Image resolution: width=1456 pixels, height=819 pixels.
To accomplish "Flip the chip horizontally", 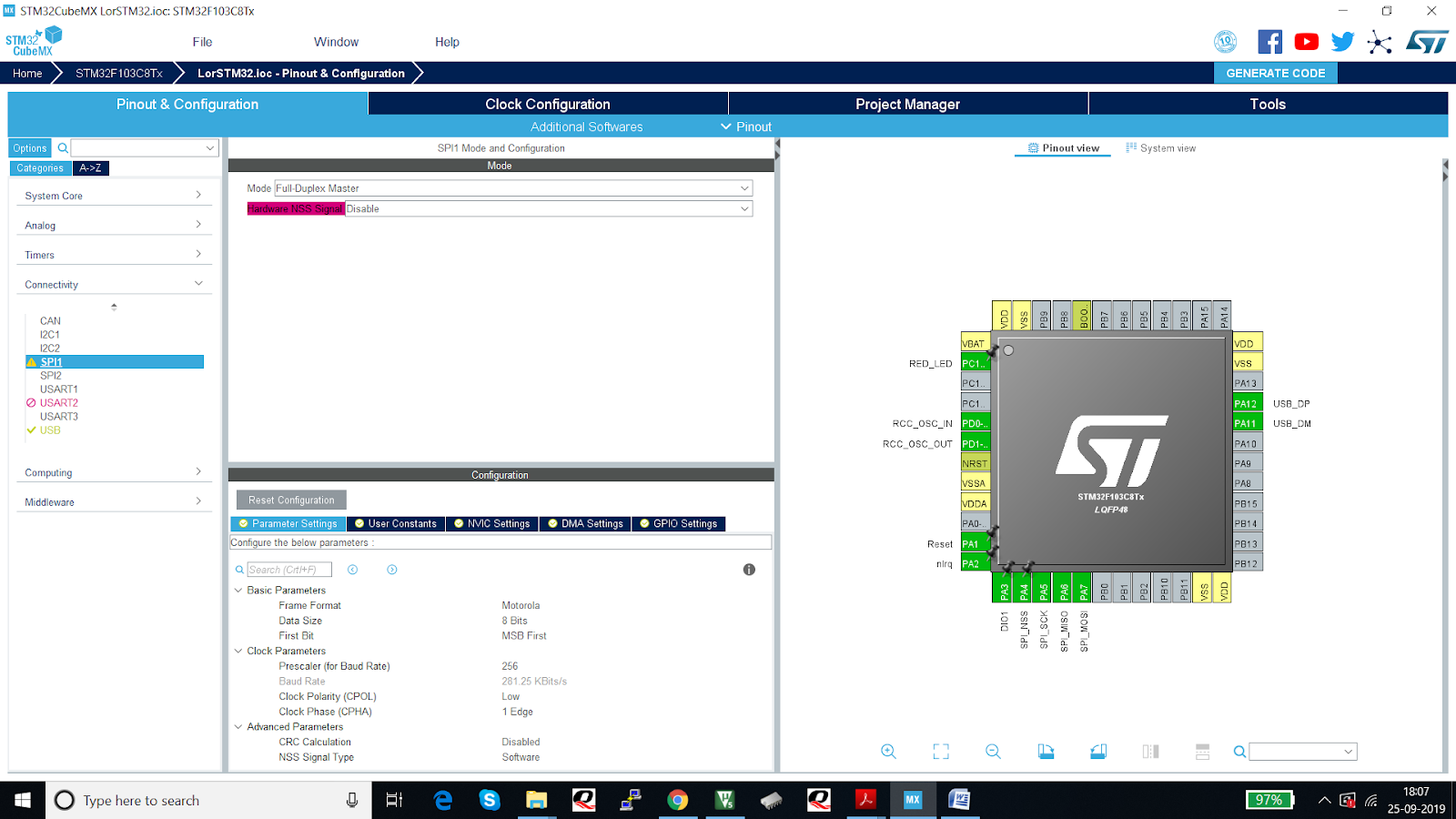I will point(1149,751).
